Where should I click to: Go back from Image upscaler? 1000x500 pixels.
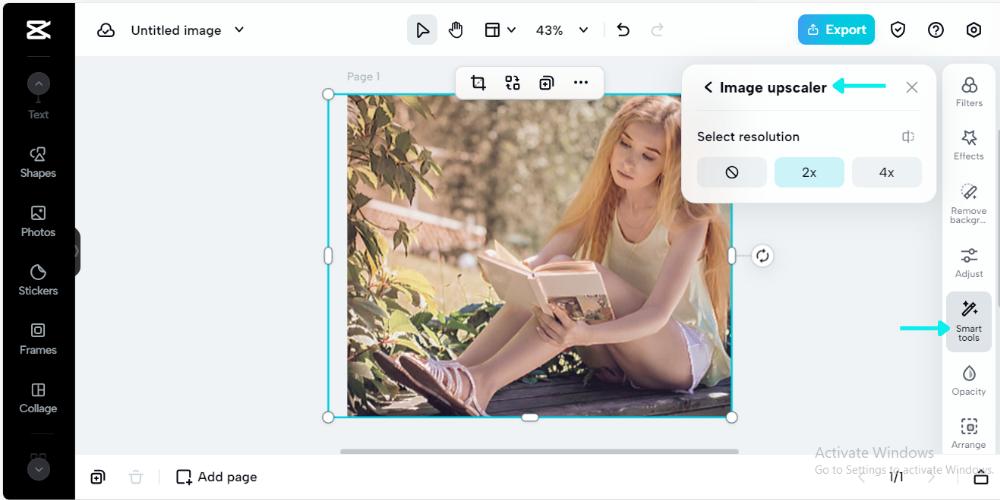point(708,87)
